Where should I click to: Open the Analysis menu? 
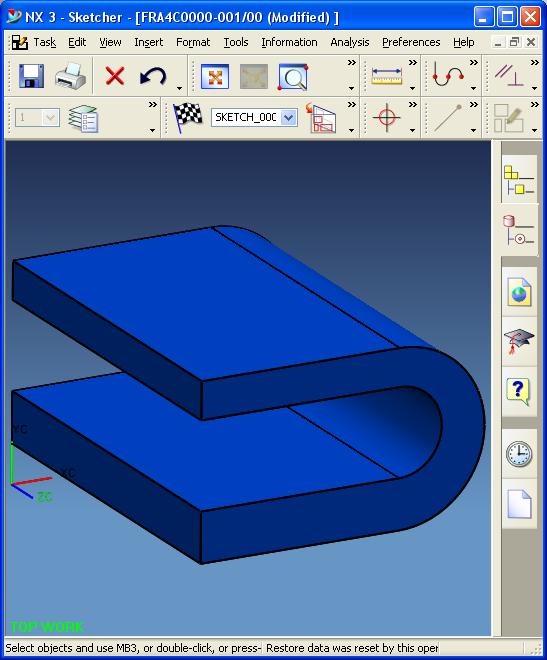[350, 43]
